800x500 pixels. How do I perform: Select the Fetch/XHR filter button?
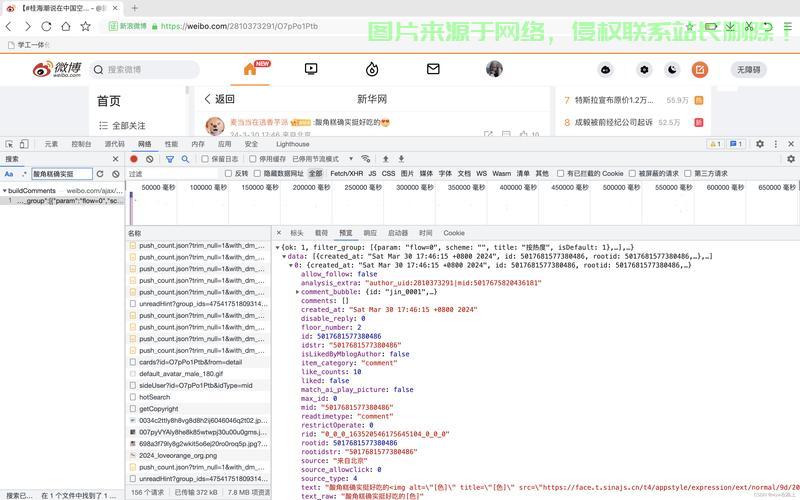pos(345,173)
